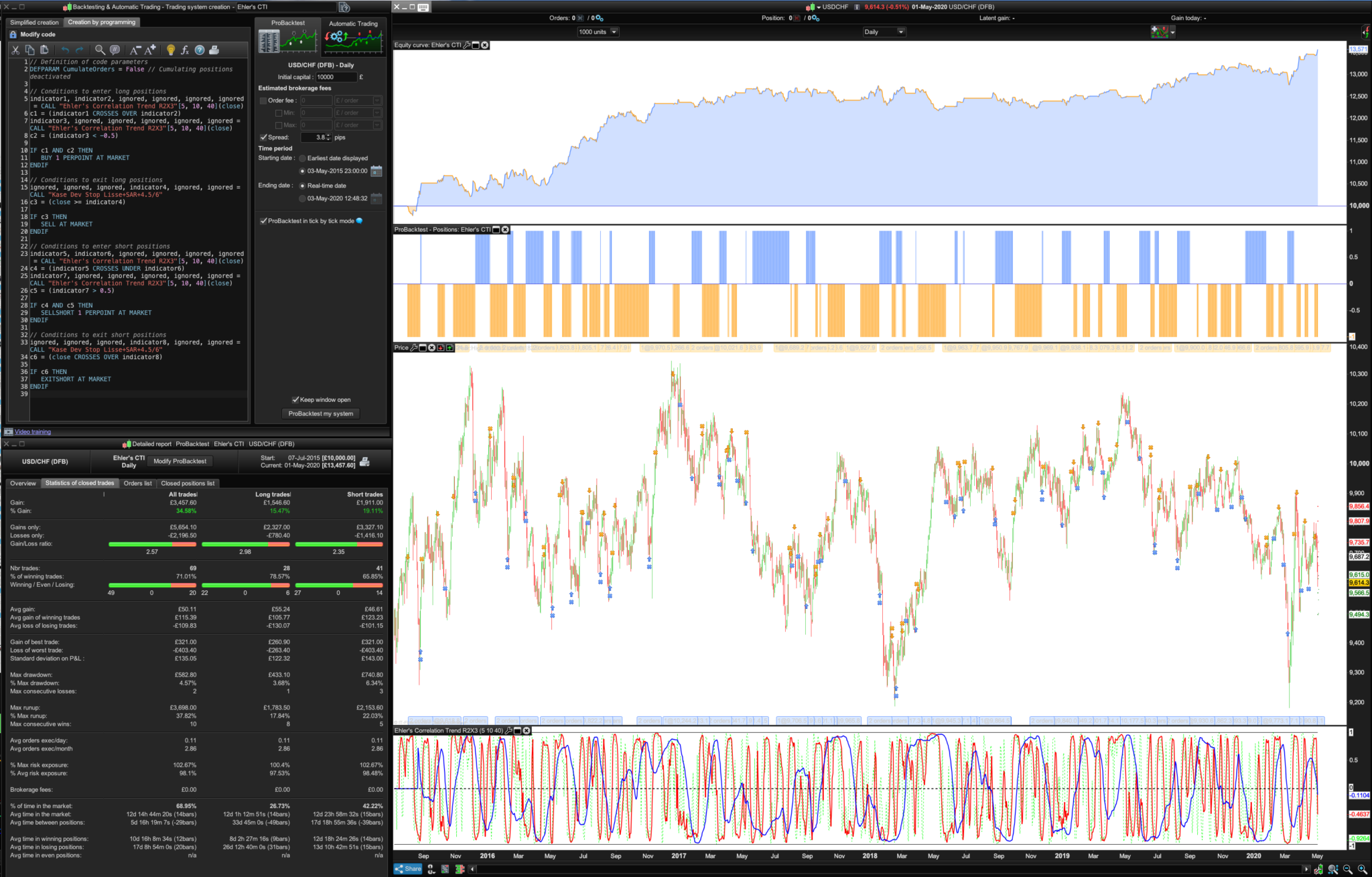Viewport: 1372px width, 877px height.
Task: Select Earliest date displayed radio button
Action: point(302,158)
